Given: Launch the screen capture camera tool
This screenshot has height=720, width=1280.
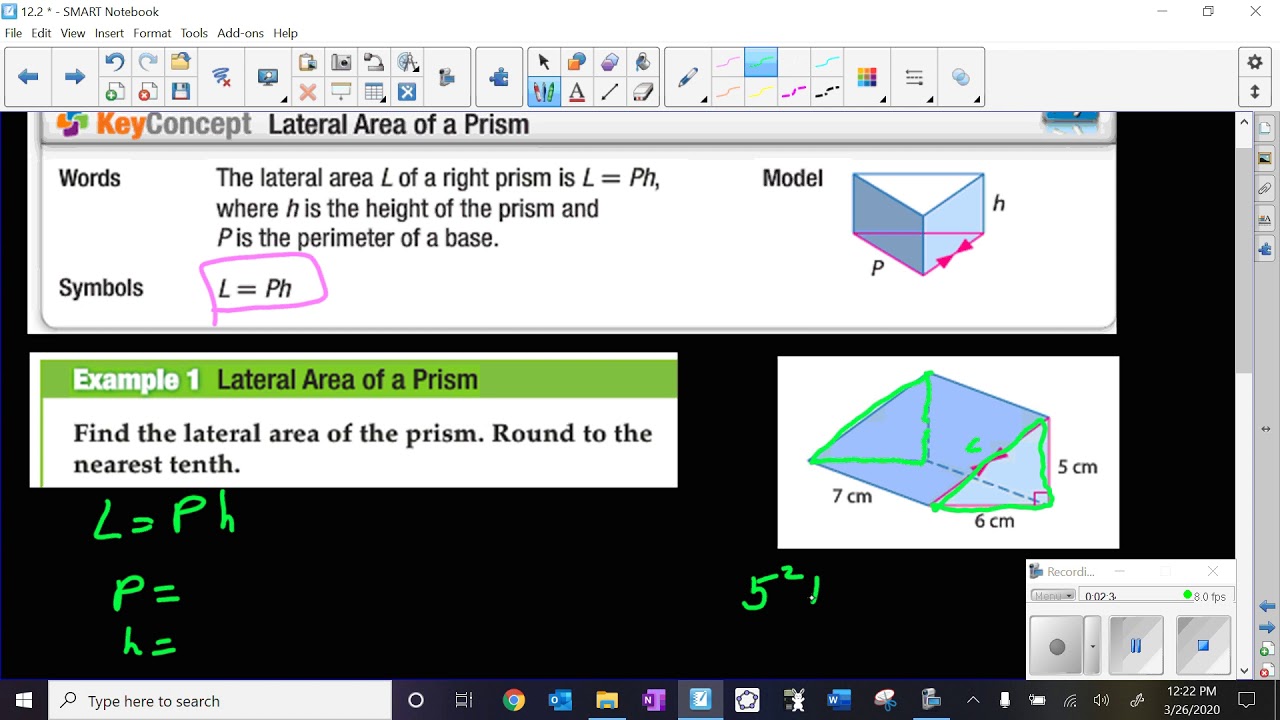Looking at the screenshot, I should click(x=341, y=63).
